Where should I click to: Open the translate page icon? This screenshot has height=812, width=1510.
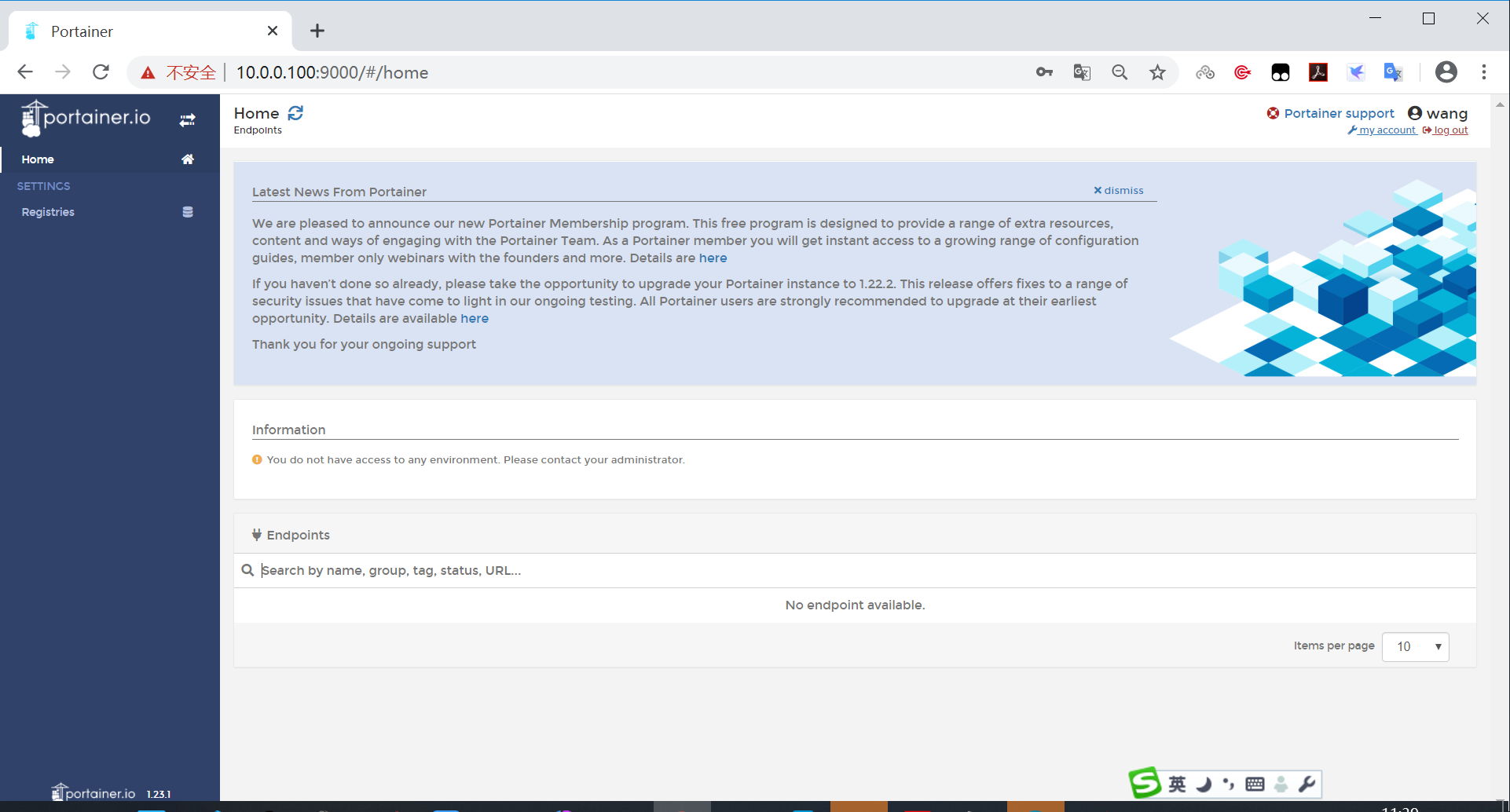click(x=1082, y=72)
